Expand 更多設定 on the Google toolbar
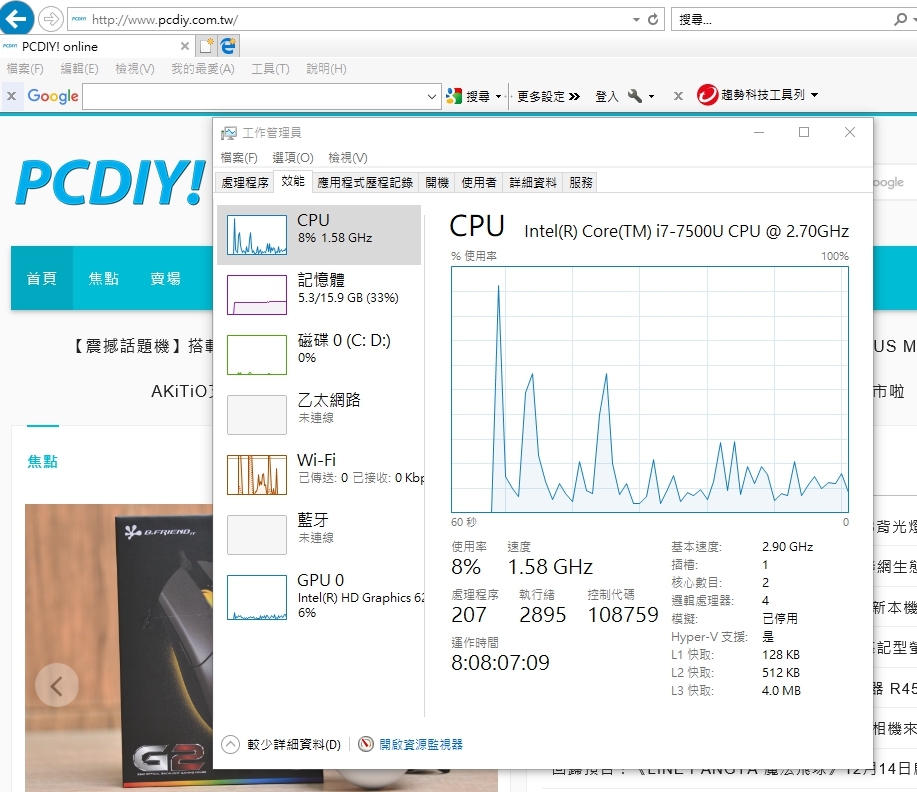This screenshot has height=792, width=917. click(x=548, y=96)
